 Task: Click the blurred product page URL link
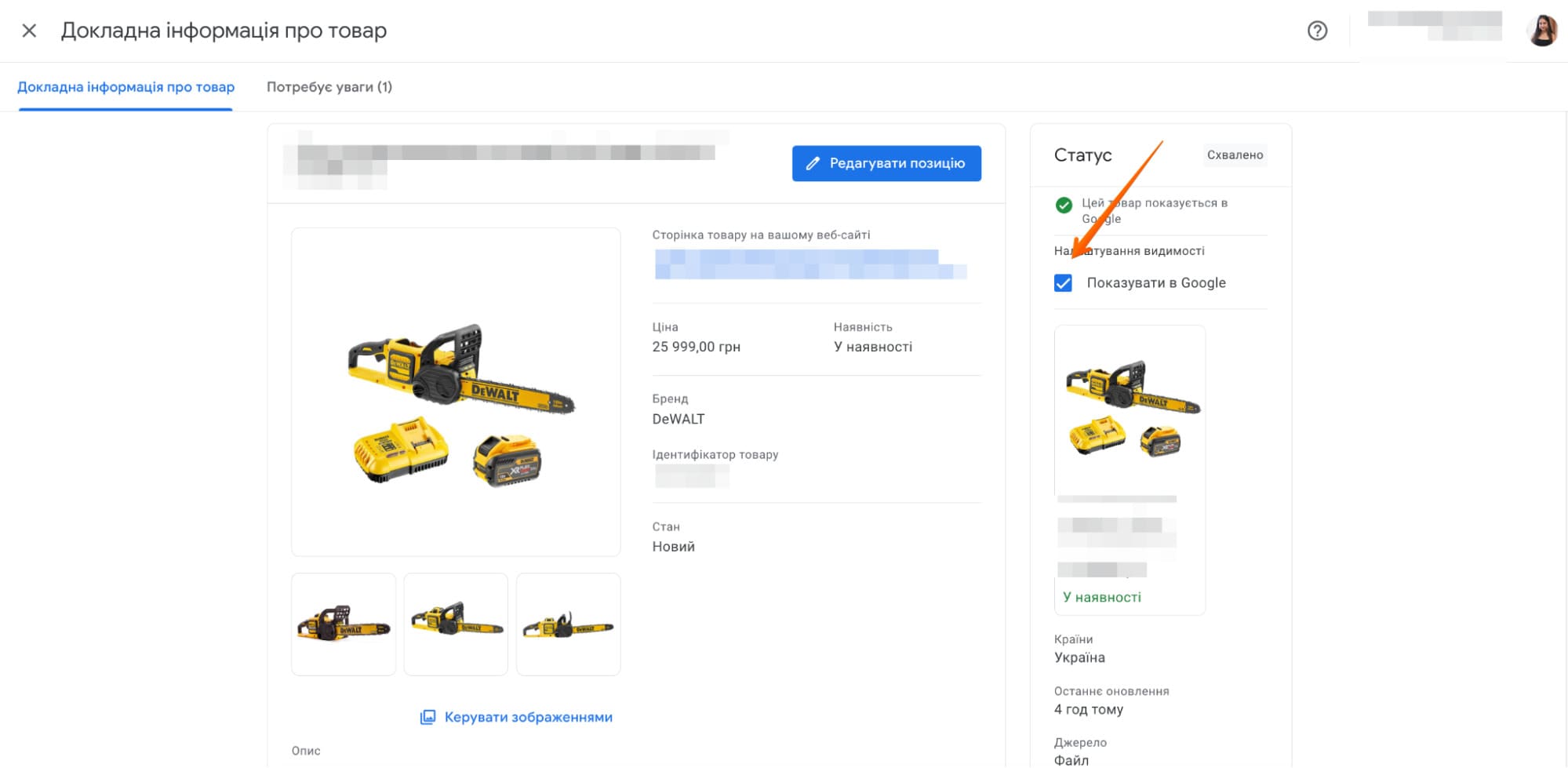pos(809,264)
